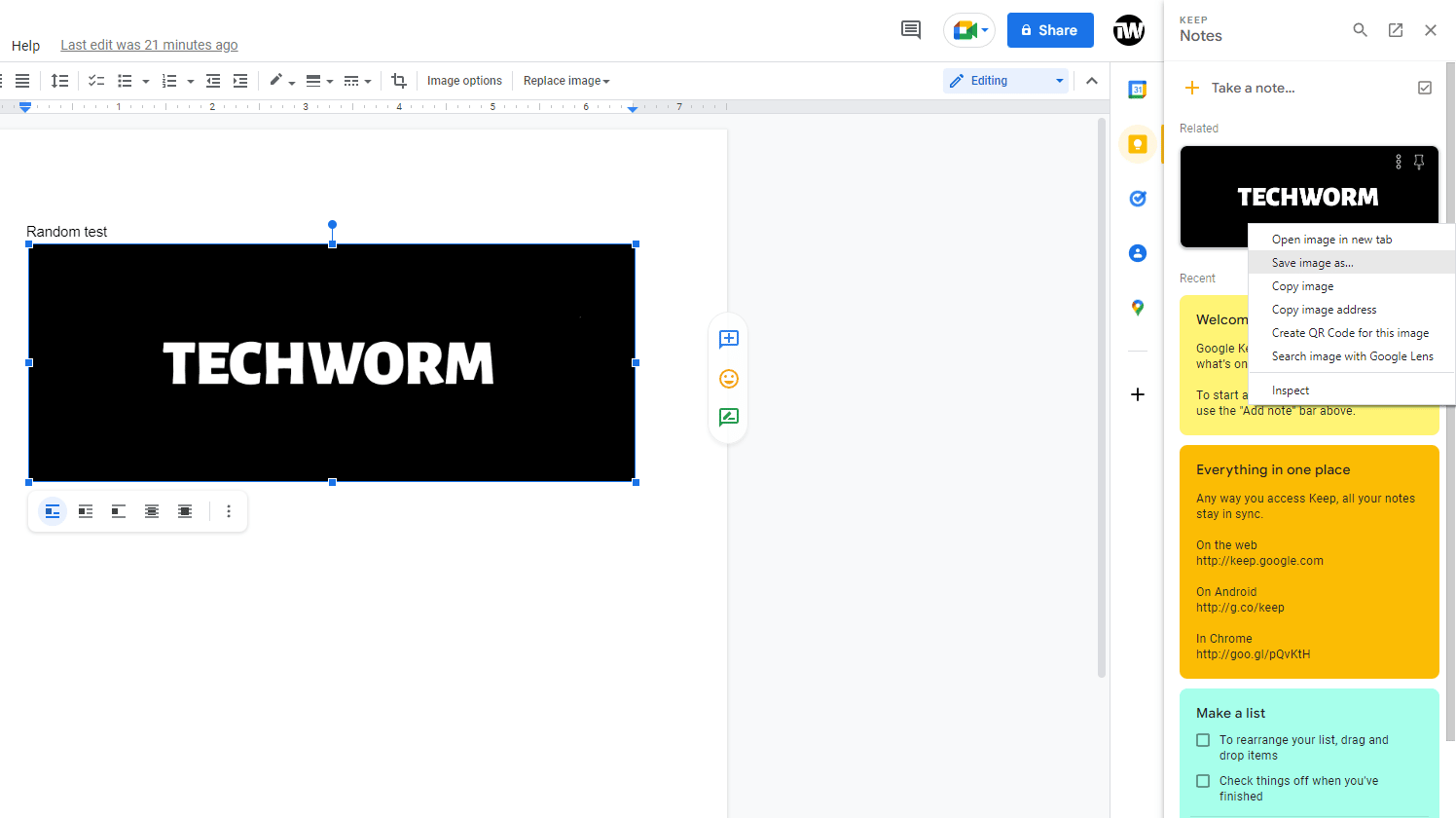The height and width of the screenshot is (818, 1456).
Task: Open the last edit version history link
Action: [x=149, y=45]
